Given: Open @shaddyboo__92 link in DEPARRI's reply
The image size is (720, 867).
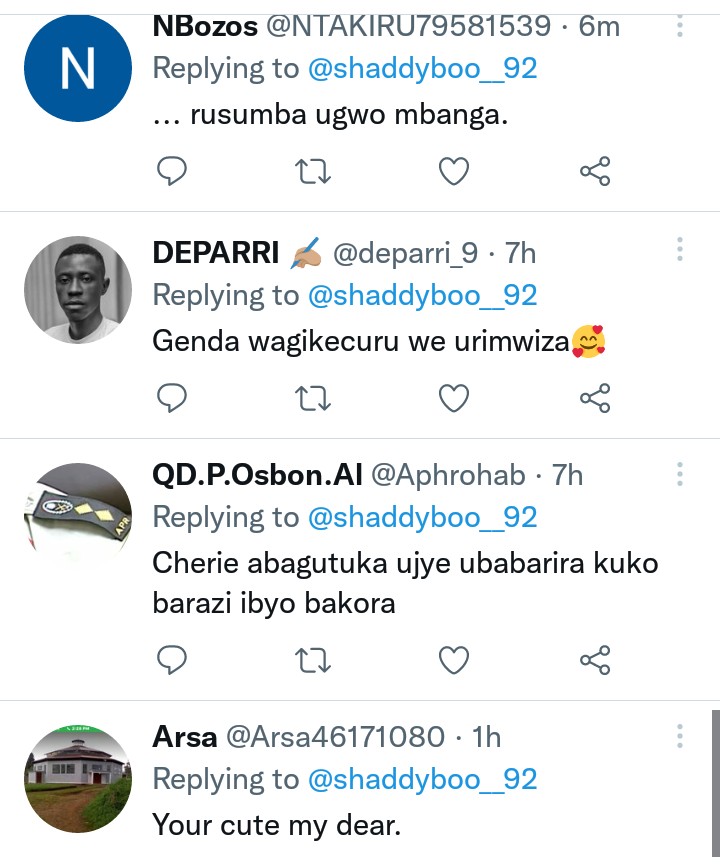Looking at the screenshot, I should 423,295.
